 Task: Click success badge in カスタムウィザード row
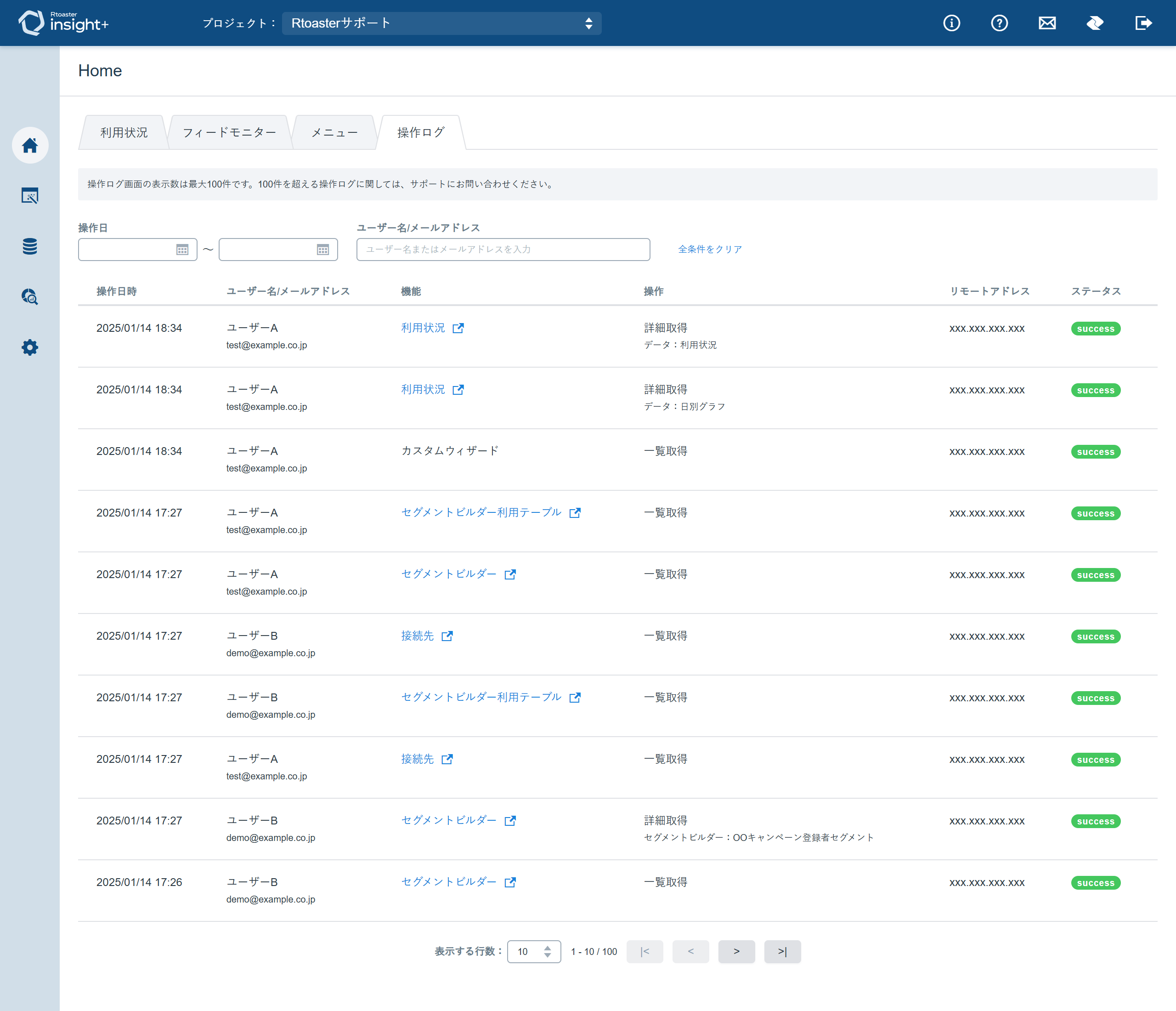[x=1096, y=452]
